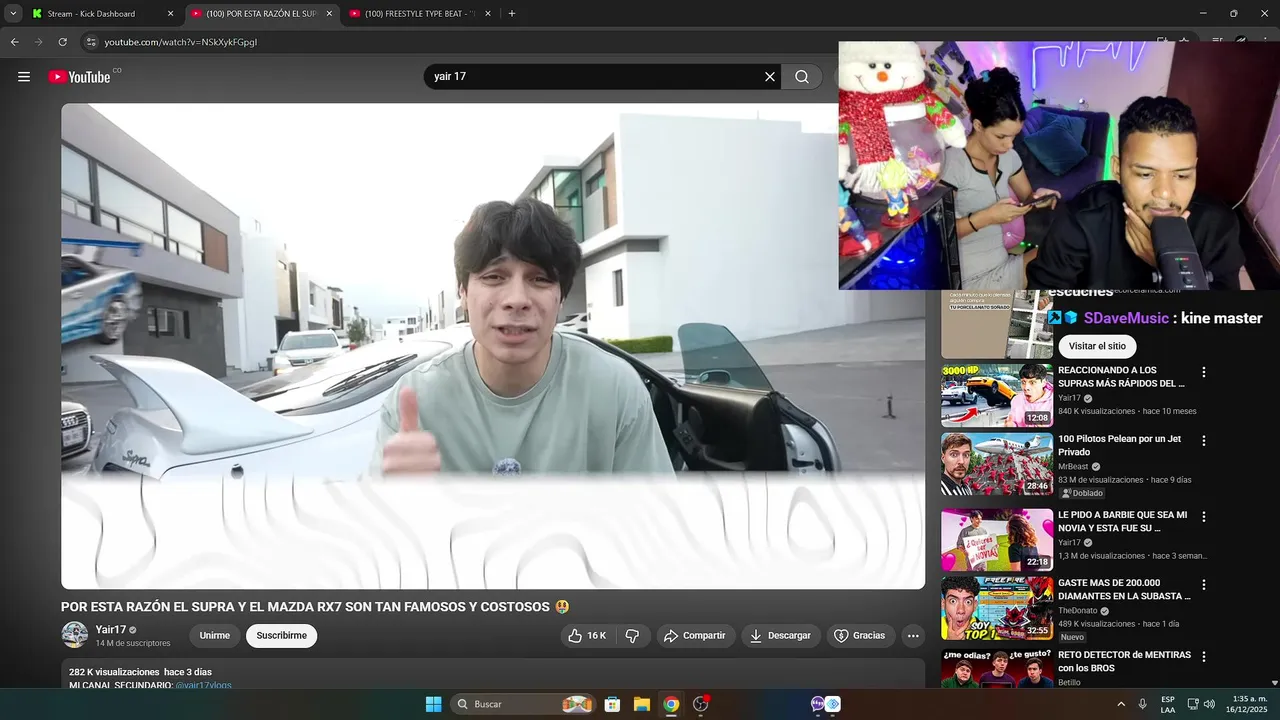Screen dimensions: 1280x720
Task: Open options menu for Gaste mas de 200.000 video
Action: [1204, 584]
